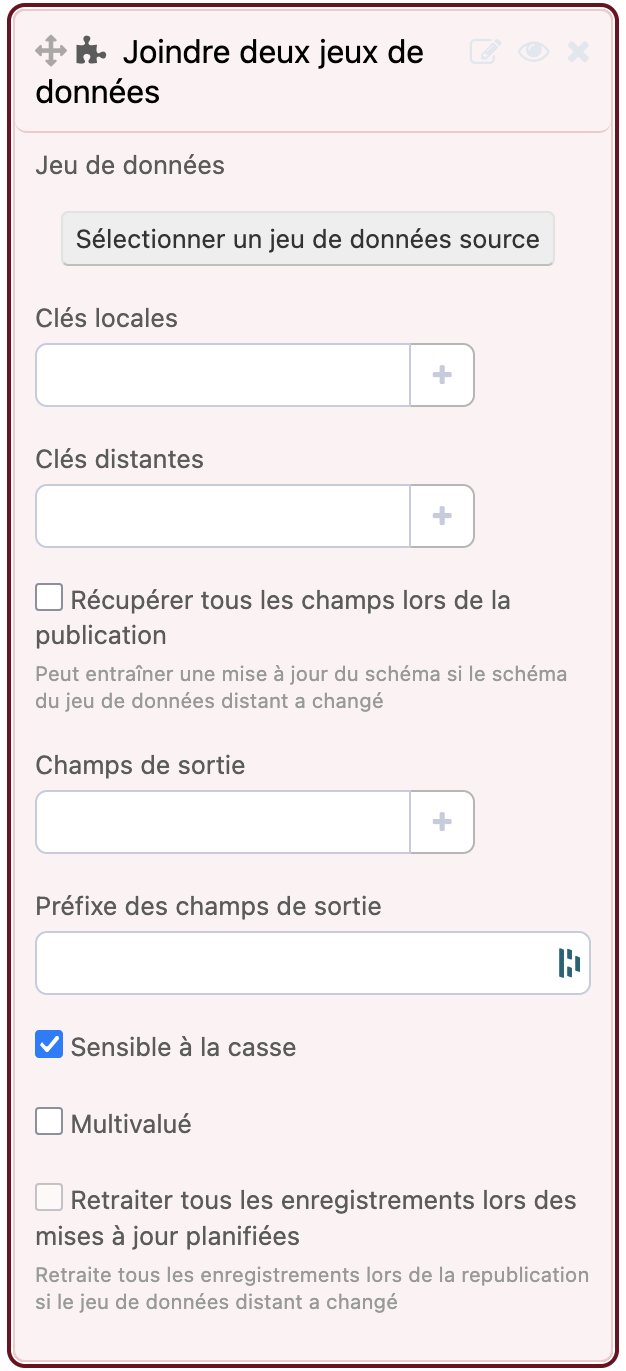Click the Préfixe des champs de sortie field
This screenshot has width=626, height=1371.
coord(290,963)
